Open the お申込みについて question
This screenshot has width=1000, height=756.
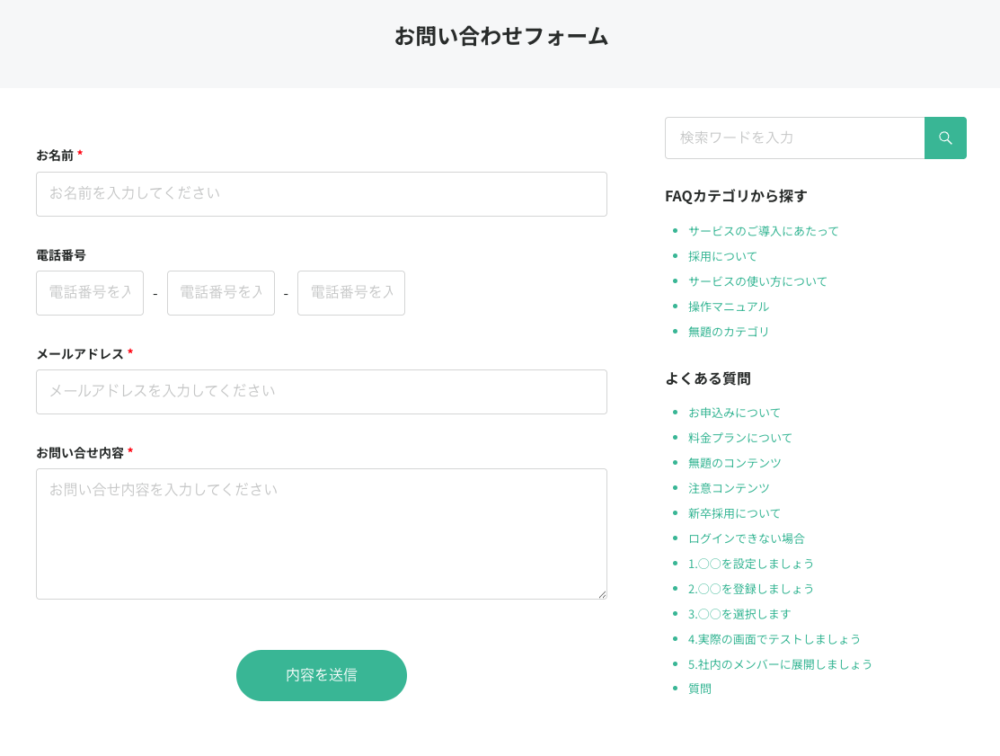point(734,412)
